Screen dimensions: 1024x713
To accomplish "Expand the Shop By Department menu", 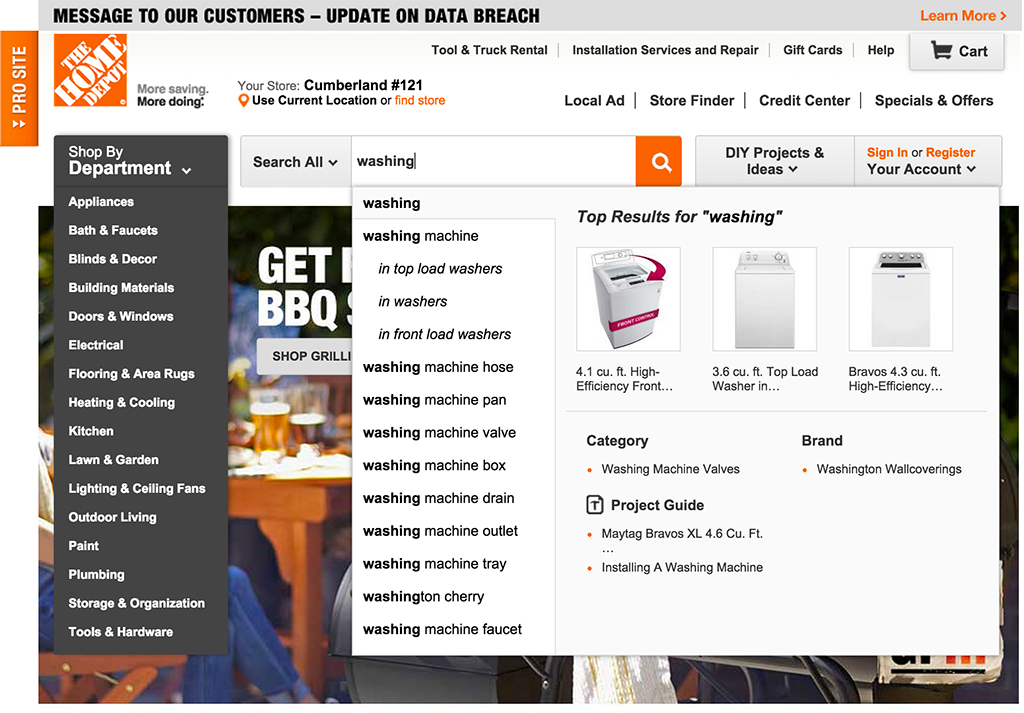I will point(140,161).
